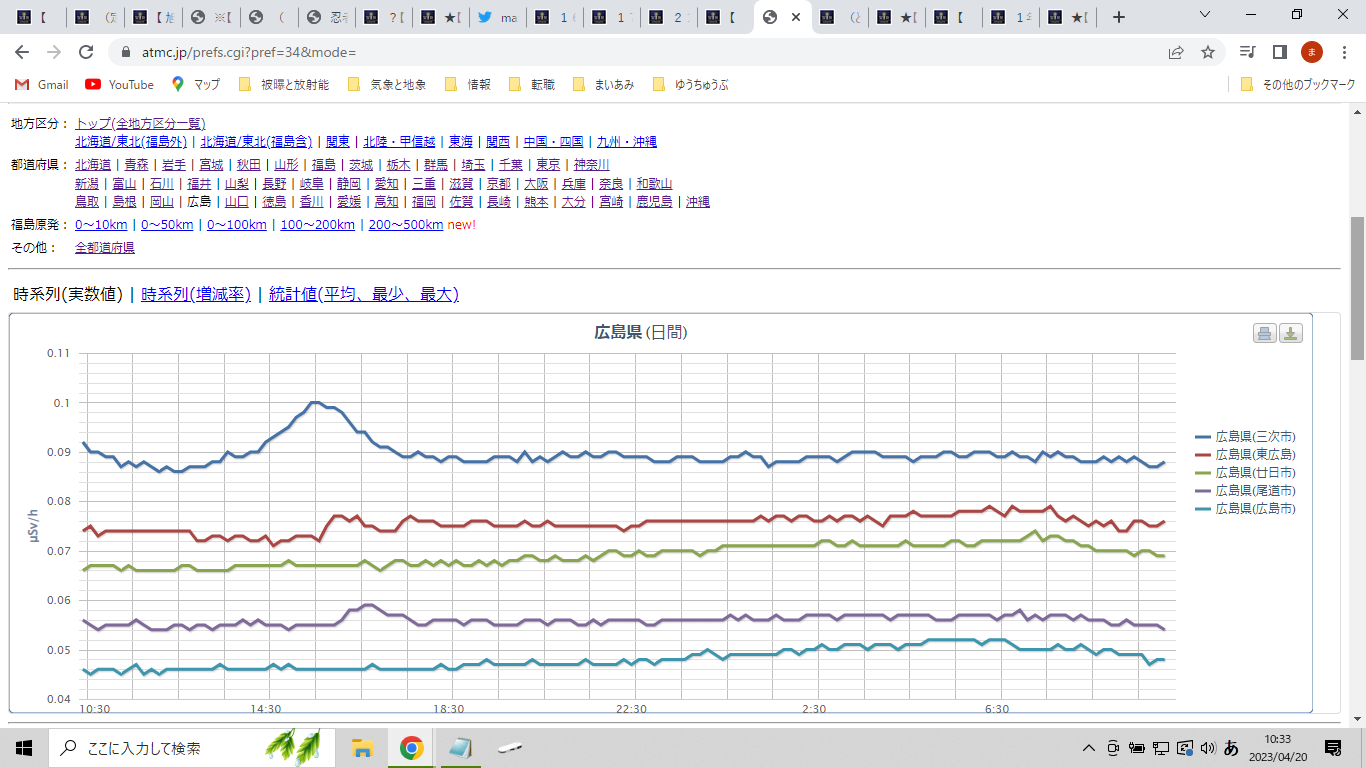Open the media control icon in Chrome toolbar

coord(1247,52)
